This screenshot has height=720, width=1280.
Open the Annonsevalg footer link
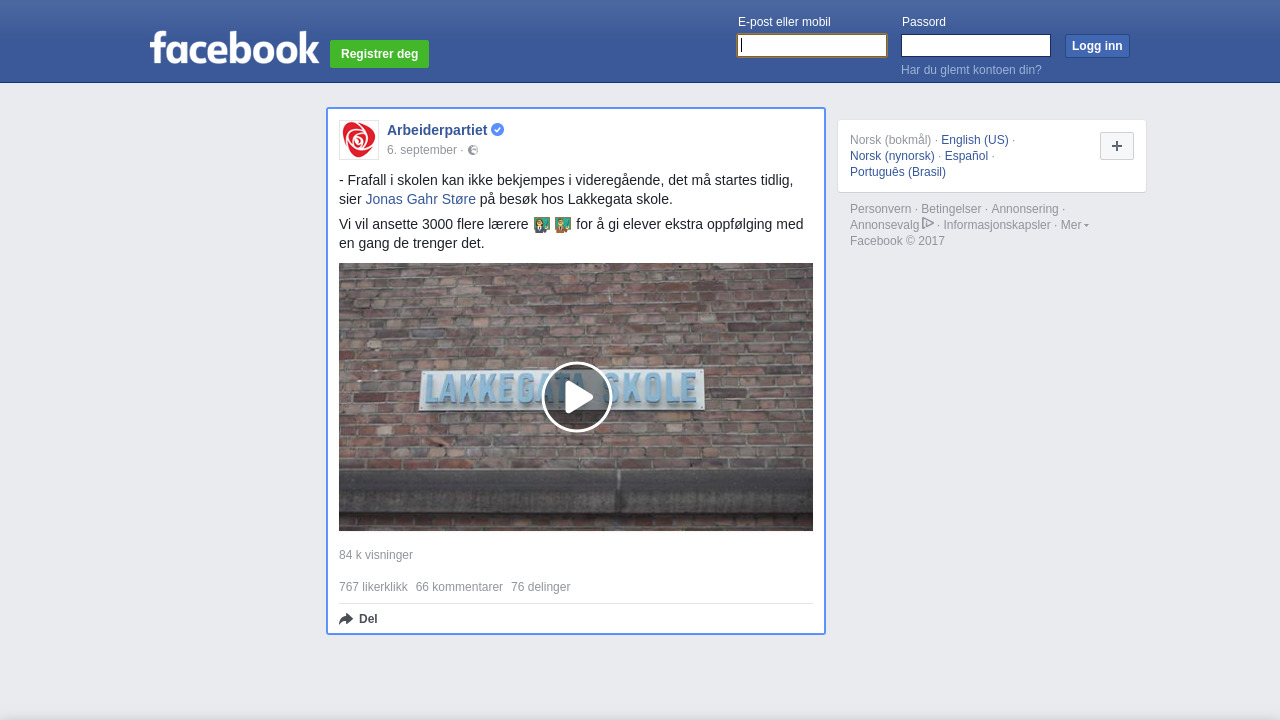(884, 225)
